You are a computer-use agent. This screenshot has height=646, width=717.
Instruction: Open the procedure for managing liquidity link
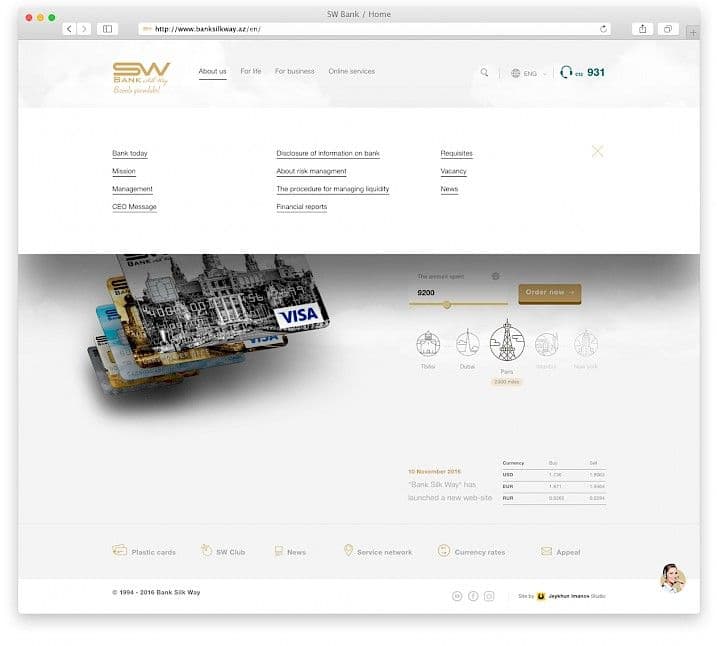click(332, 189)
